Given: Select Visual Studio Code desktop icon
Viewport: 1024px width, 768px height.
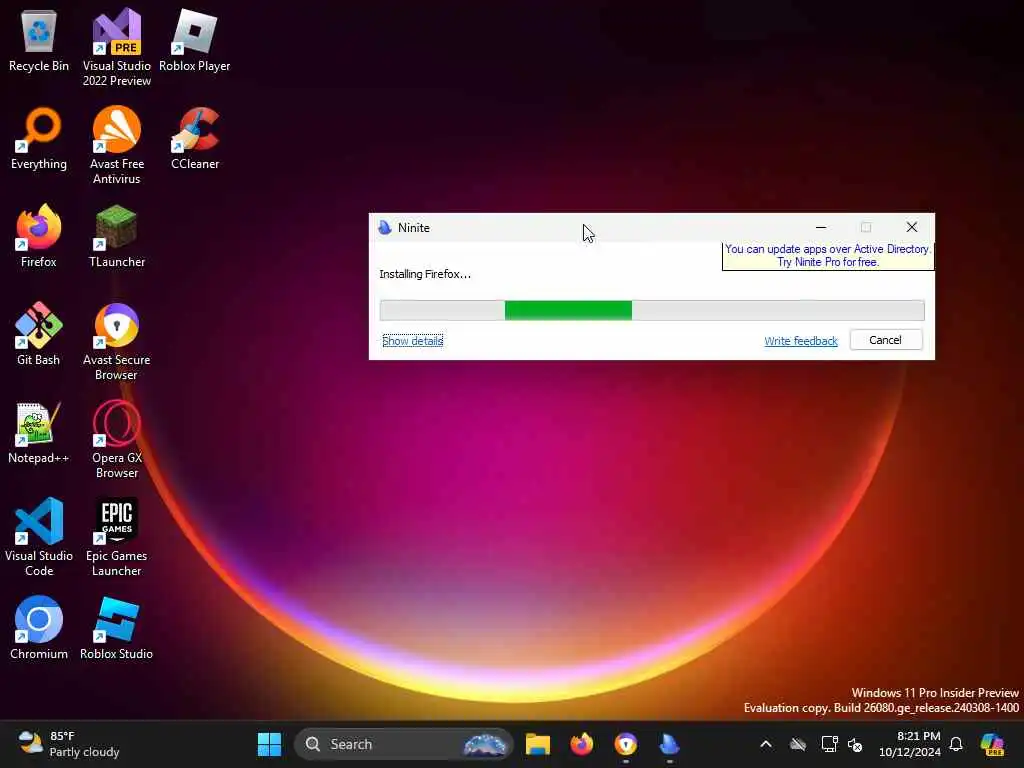Looking at the screenshot, I should (39, 537).
